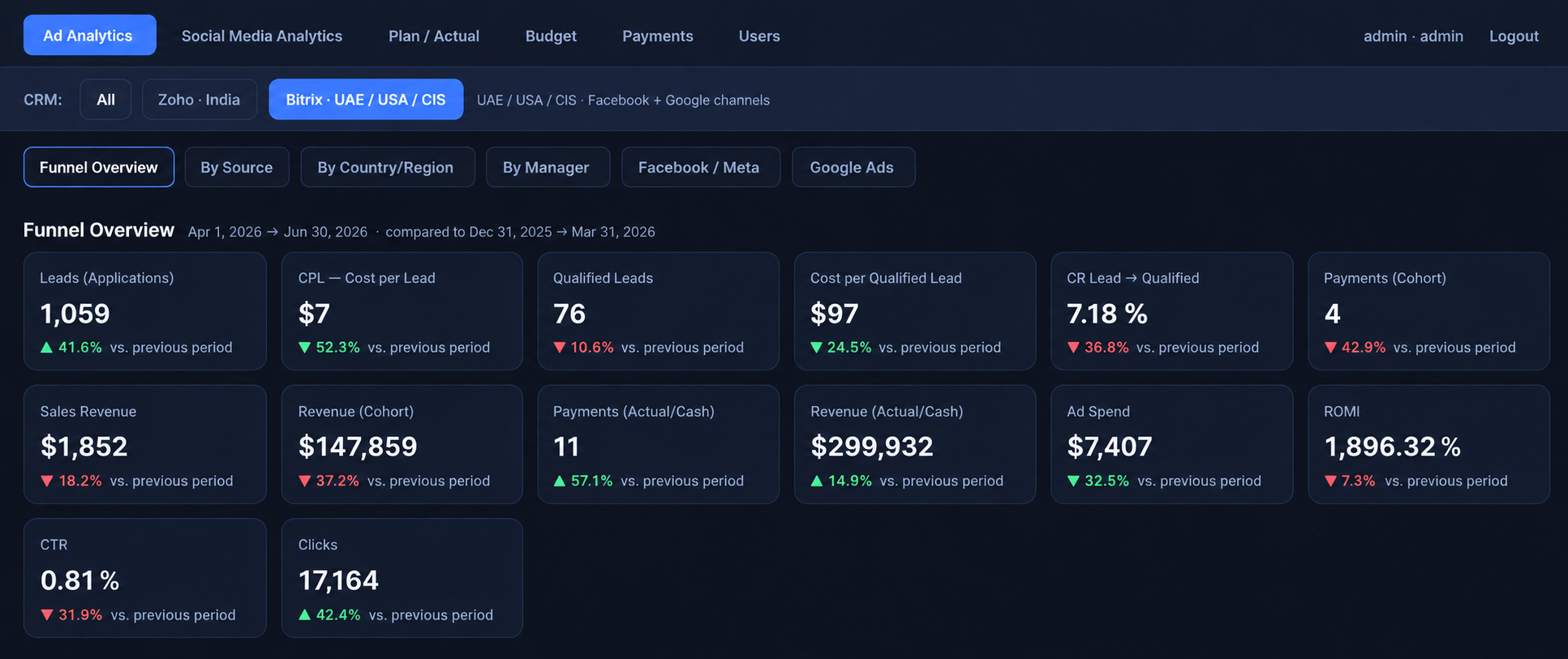Switch to the Google Ads tab

[853, 167]
